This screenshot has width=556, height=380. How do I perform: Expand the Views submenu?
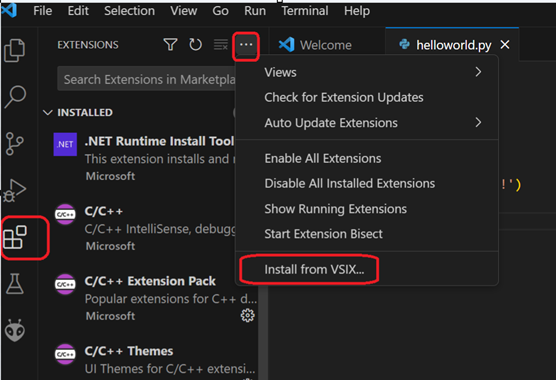click(367, 72)
